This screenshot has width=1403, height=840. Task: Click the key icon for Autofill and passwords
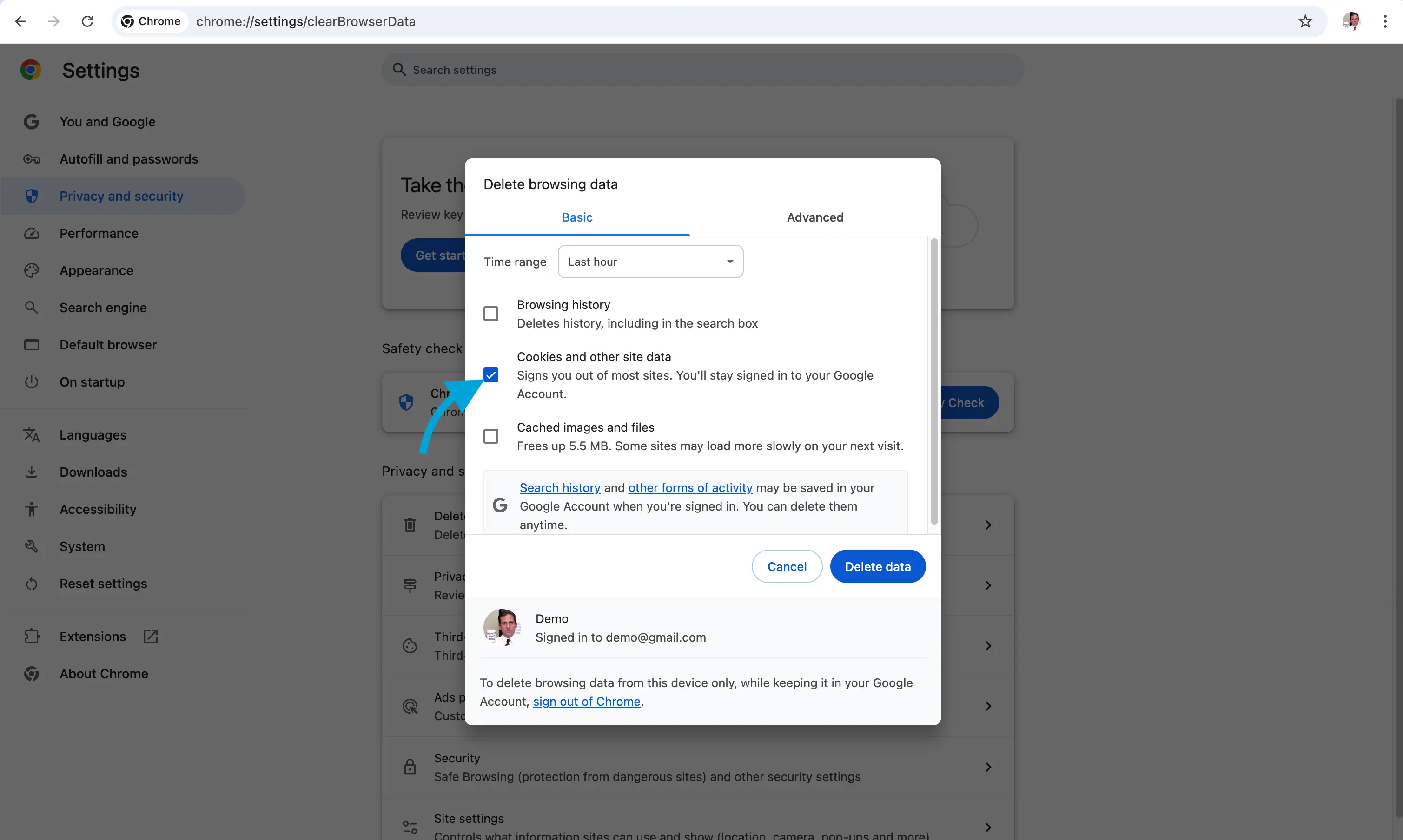[32, 159]
